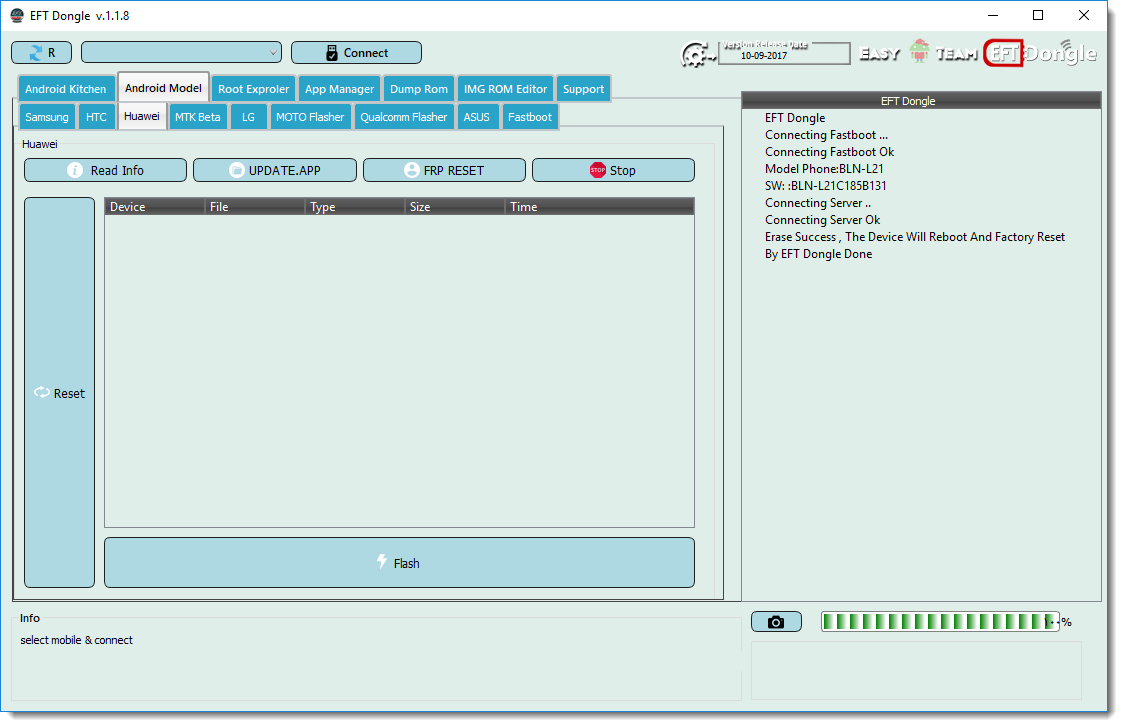Open the device selection dropdown
The image size is (1123, 727).
pyautogui.click(x=181, y=52)
